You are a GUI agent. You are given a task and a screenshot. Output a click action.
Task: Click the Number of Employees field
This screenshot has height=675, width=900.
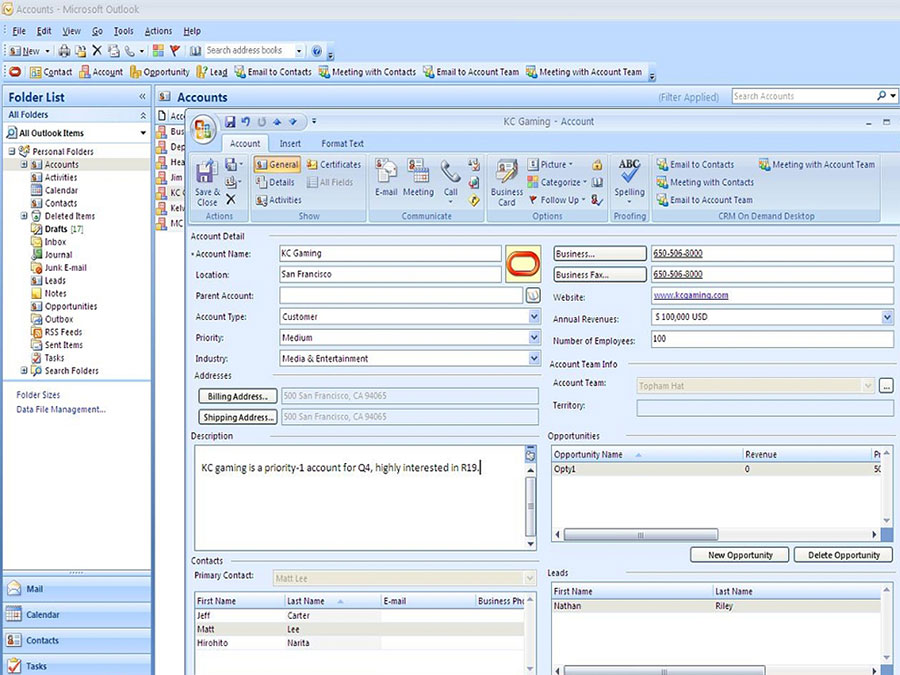coord(772,339)
